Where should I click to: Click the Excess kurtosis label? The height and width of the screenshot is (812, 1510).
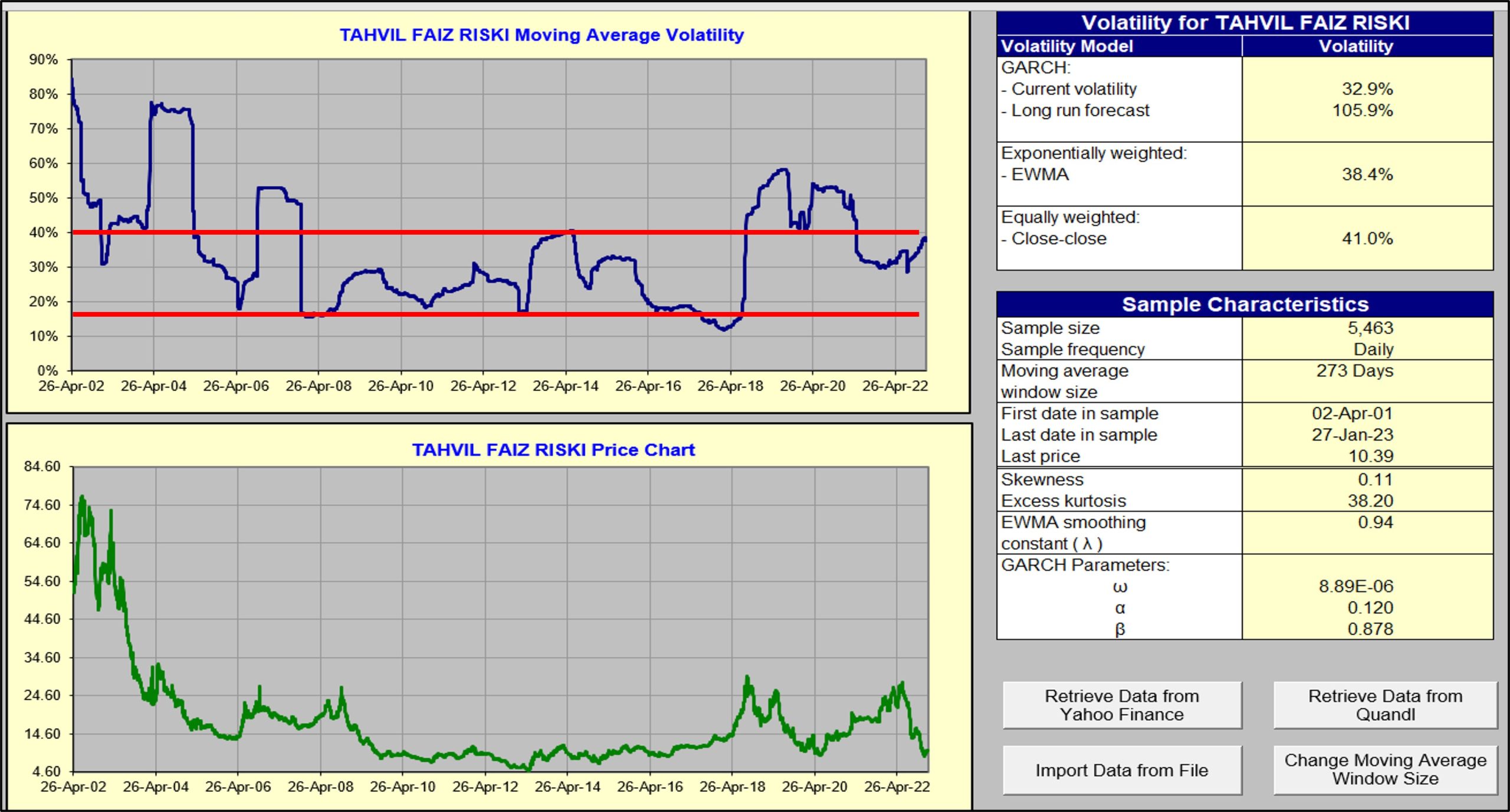pyautogui.click(x=1063, y=501)
